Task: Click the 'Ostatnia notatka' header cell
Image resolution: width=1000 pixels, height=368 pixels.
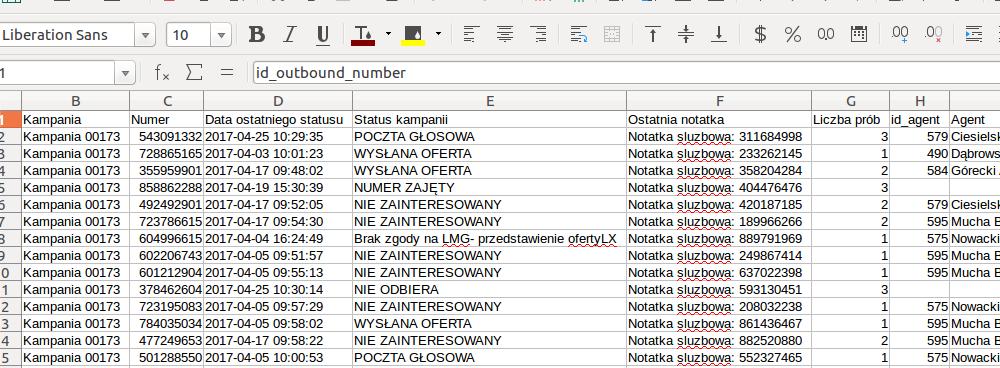Action: 719,119
